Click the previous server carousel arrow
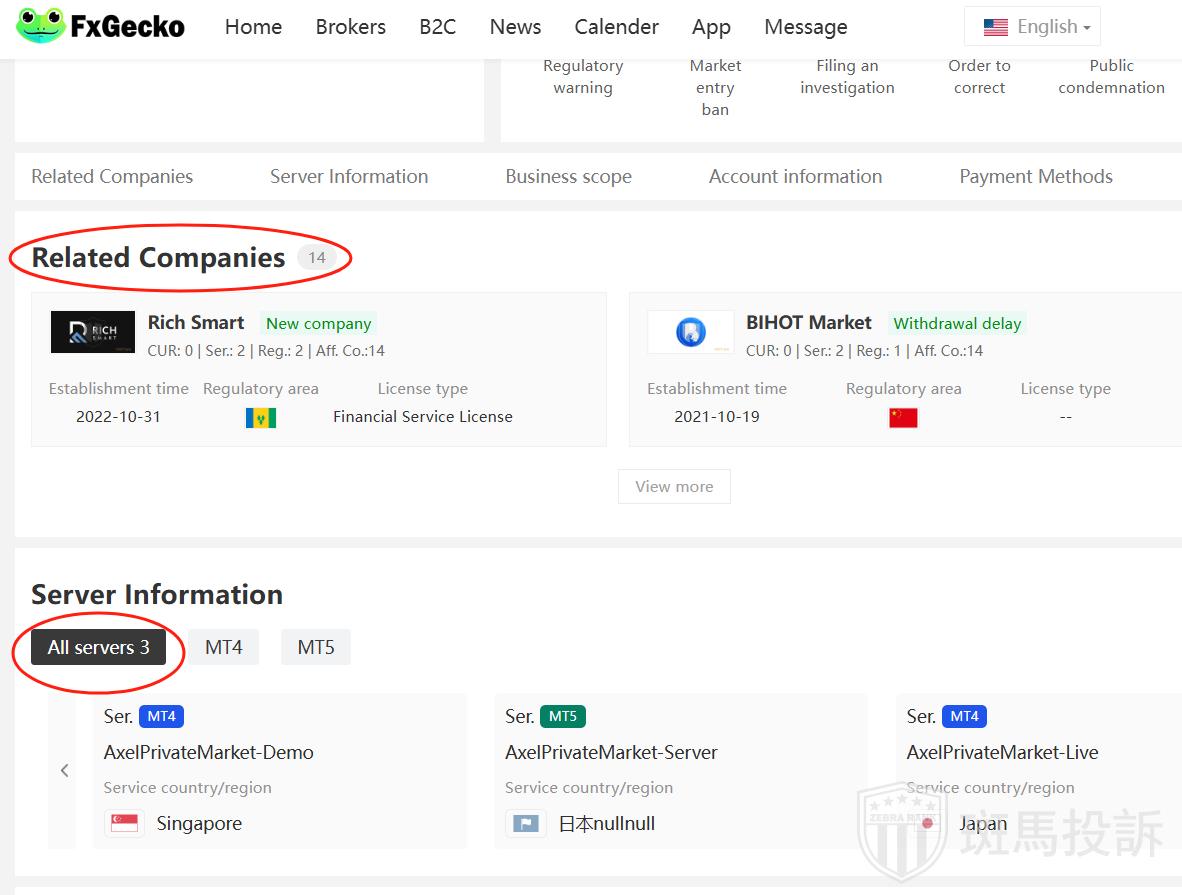The height and width of the screenshot is (895, 1182). pos(64,770)
